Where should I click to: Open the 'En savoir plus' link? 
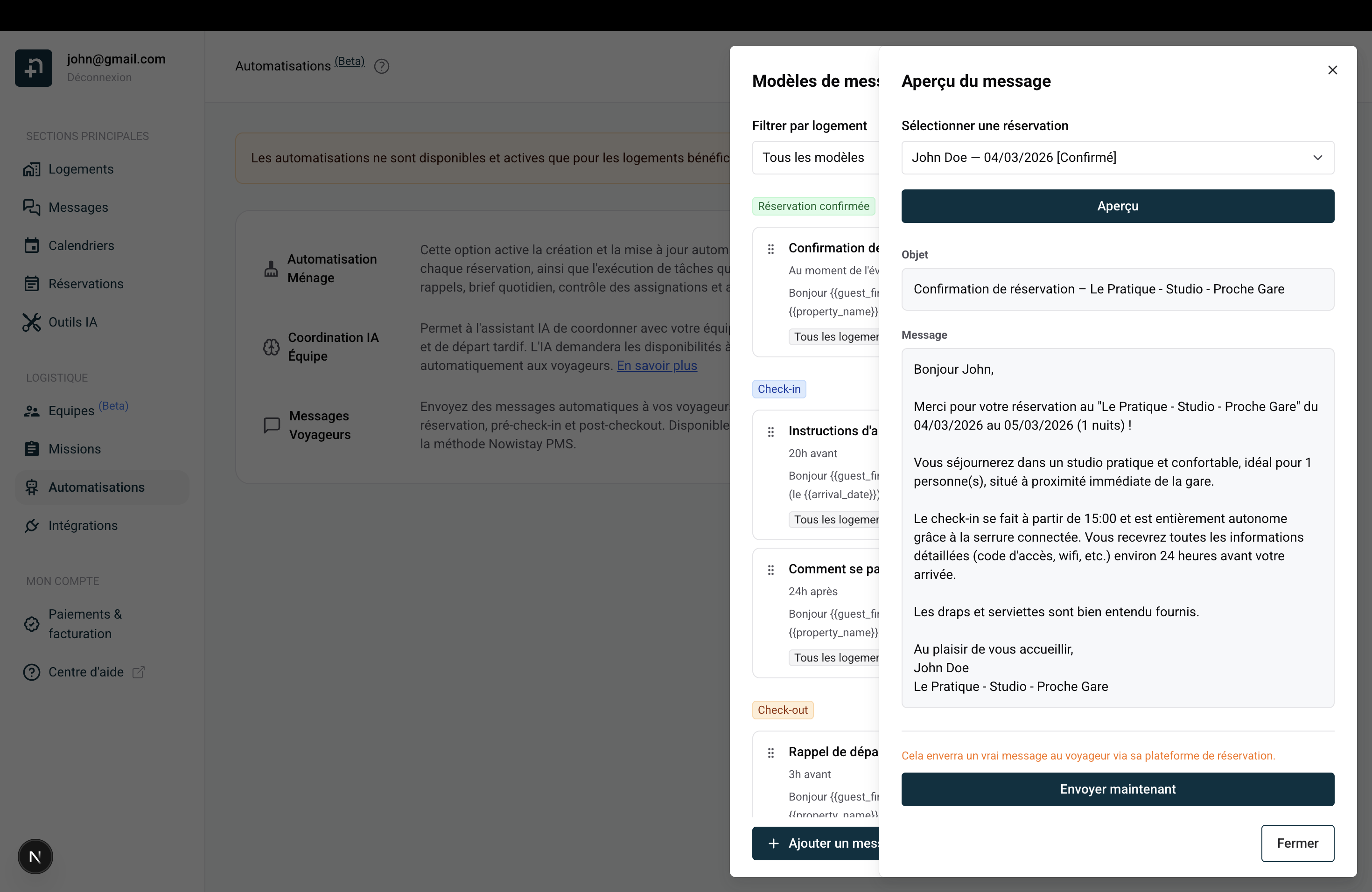click(x=657, y=365)
